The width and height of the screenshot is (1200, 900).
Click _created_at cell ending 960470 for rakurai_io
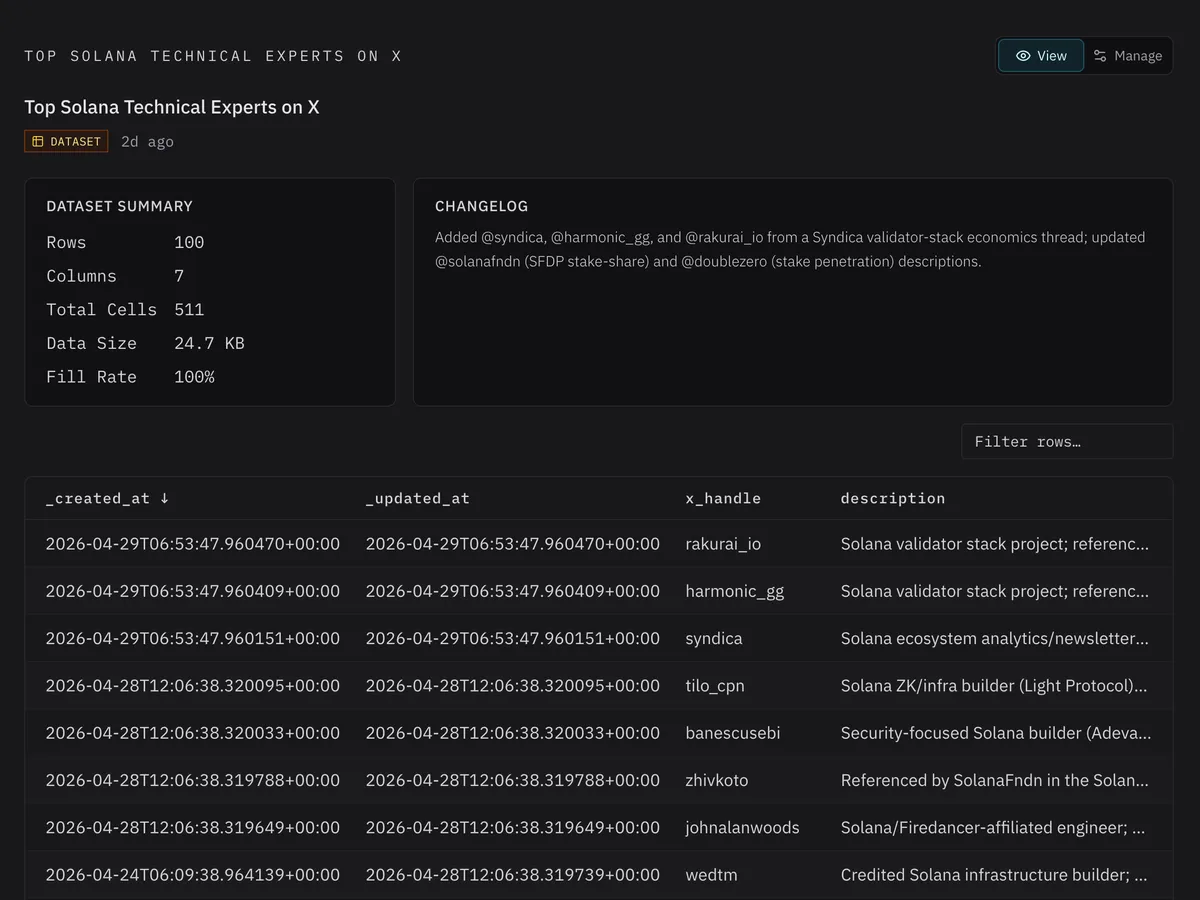pyautogui.click(x=193, y=544)
